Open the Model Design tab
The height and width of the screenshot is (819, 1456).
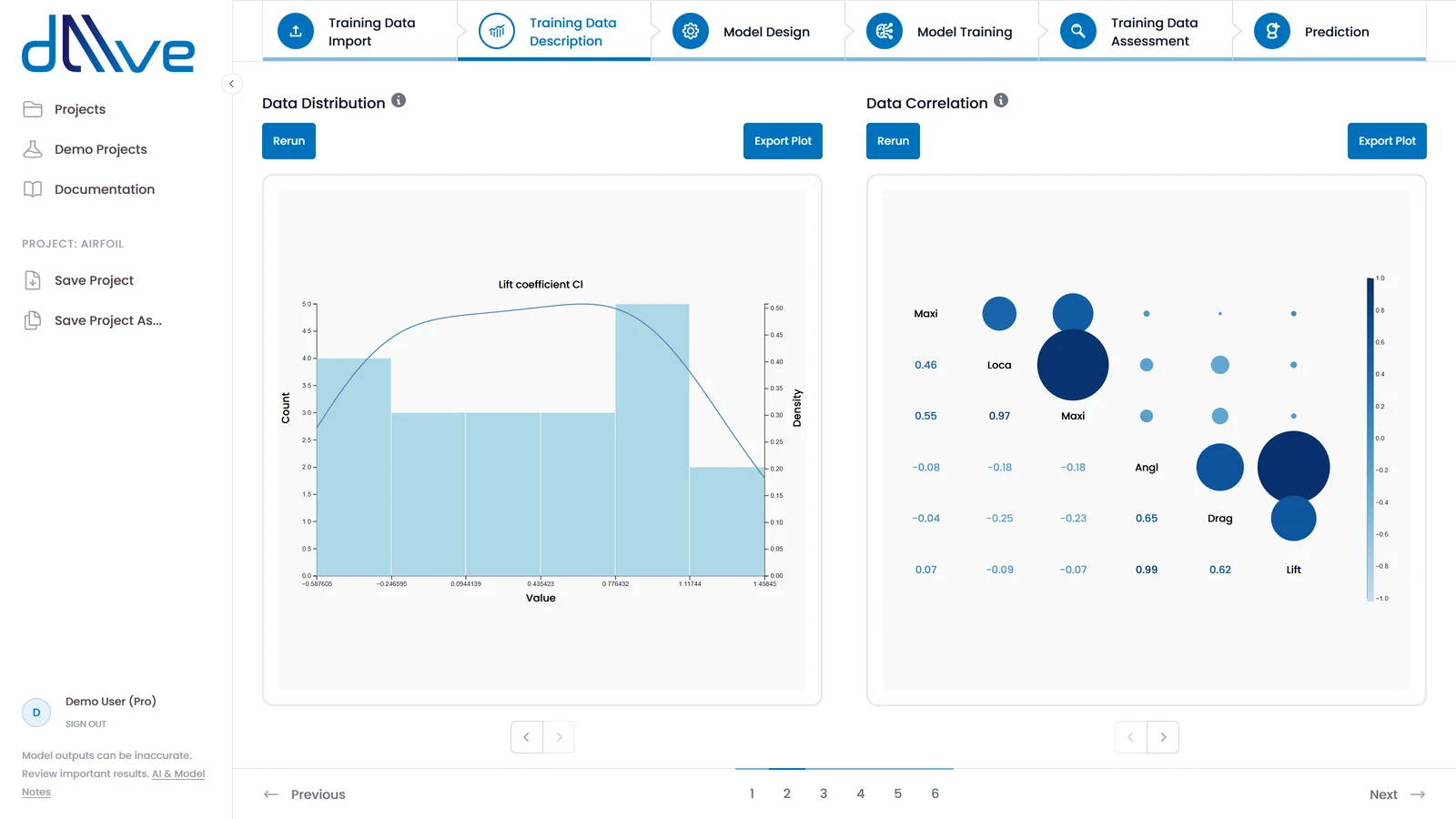click(x=748, y=31)
